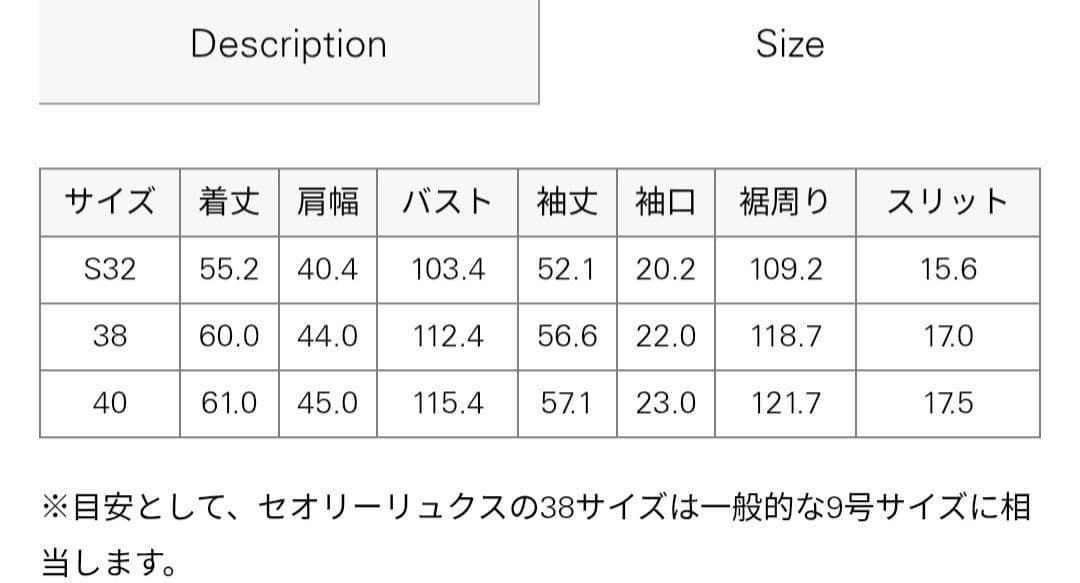Click the 袖口 column header

(x=664, y=201)
